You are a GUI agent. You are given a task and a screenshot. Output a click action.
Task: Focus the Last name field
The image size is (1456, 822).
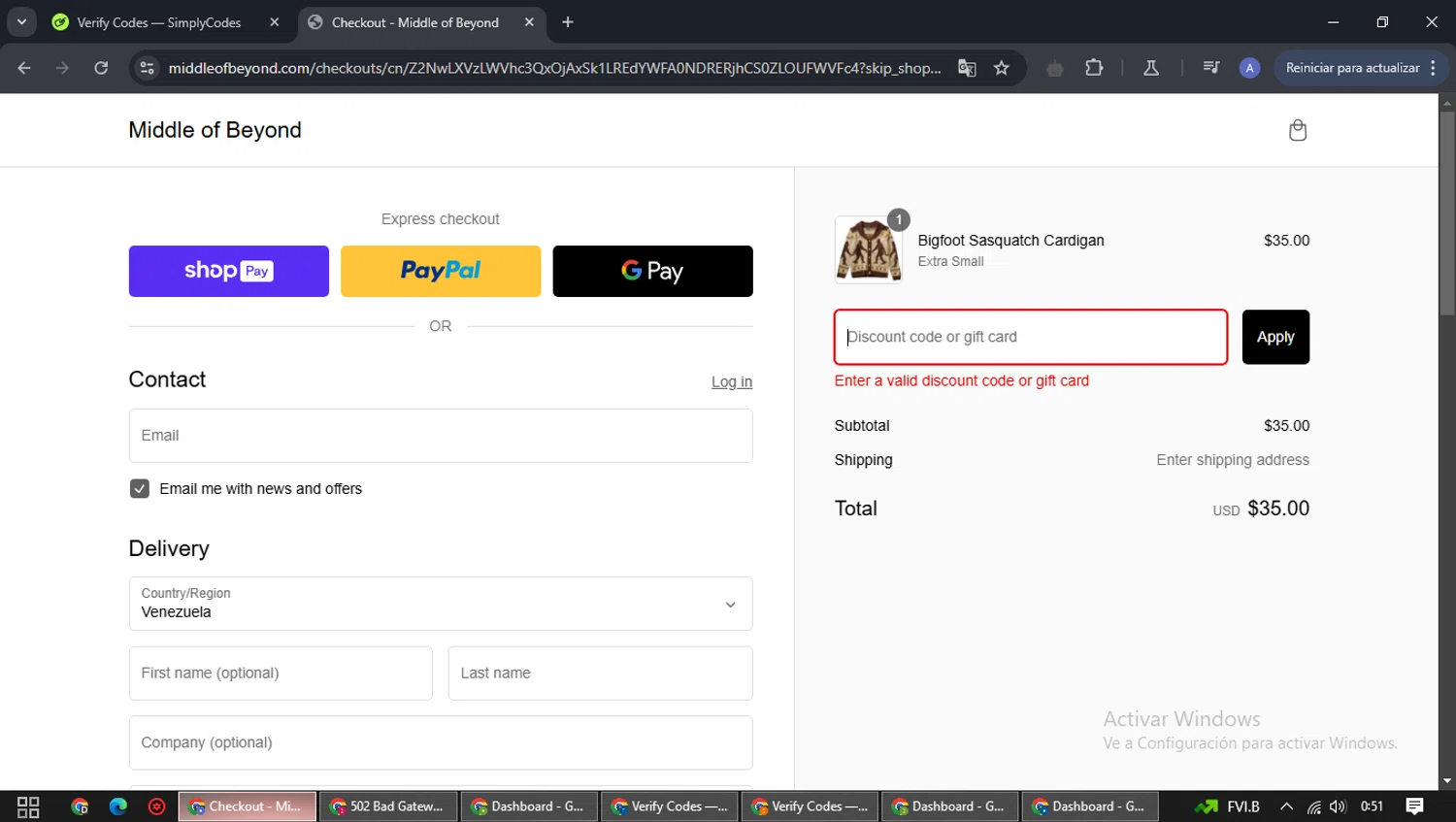[x=600, y=673]
